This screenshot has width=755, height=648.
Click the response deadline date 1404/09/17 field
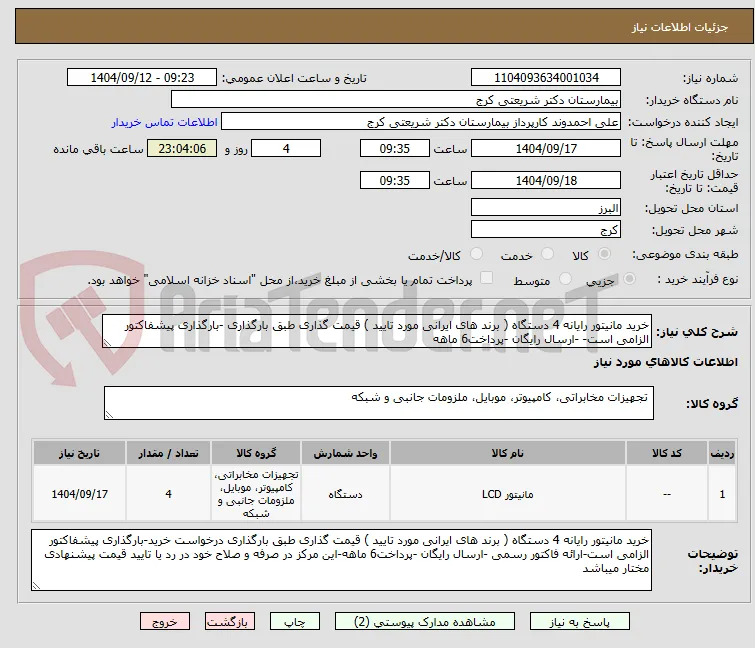(x=546, y=148)
